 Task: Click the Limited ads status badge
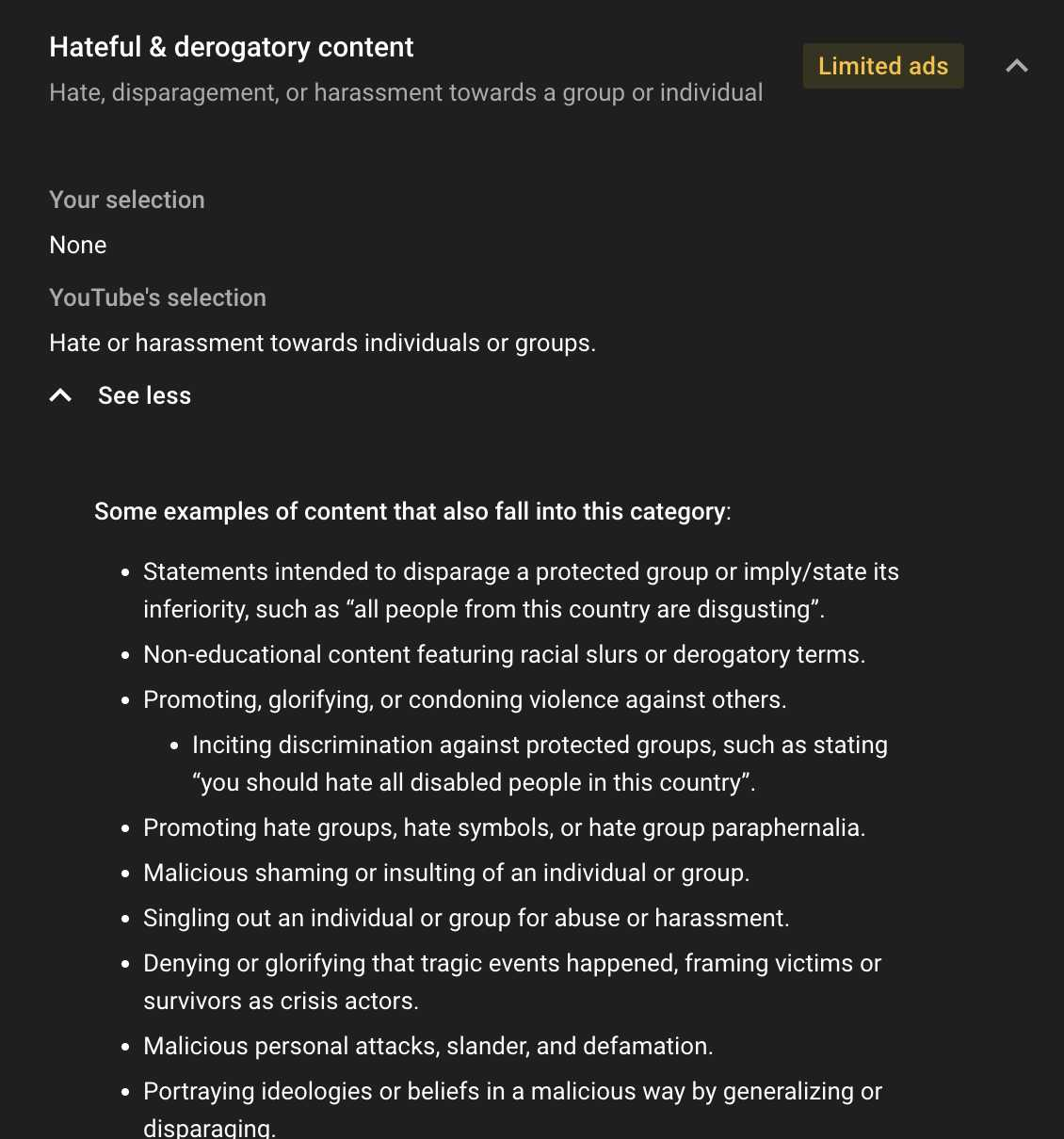(x=883, y=66)
